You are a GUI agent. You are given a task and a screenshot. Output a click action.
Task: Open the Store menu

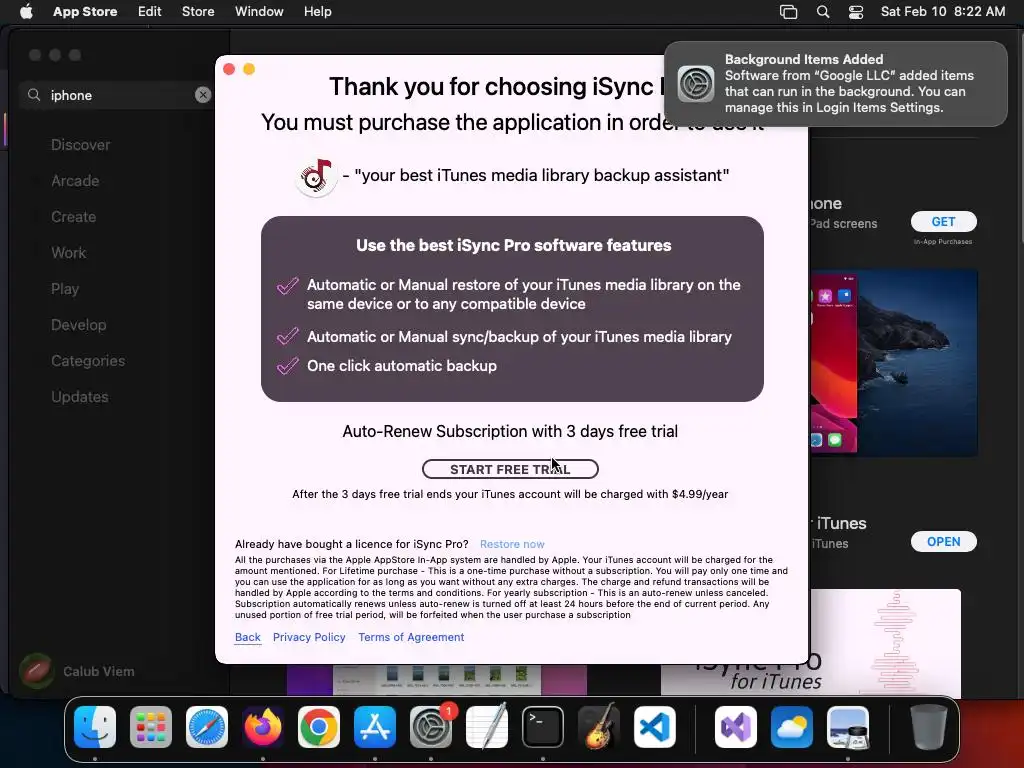point(198,12)
